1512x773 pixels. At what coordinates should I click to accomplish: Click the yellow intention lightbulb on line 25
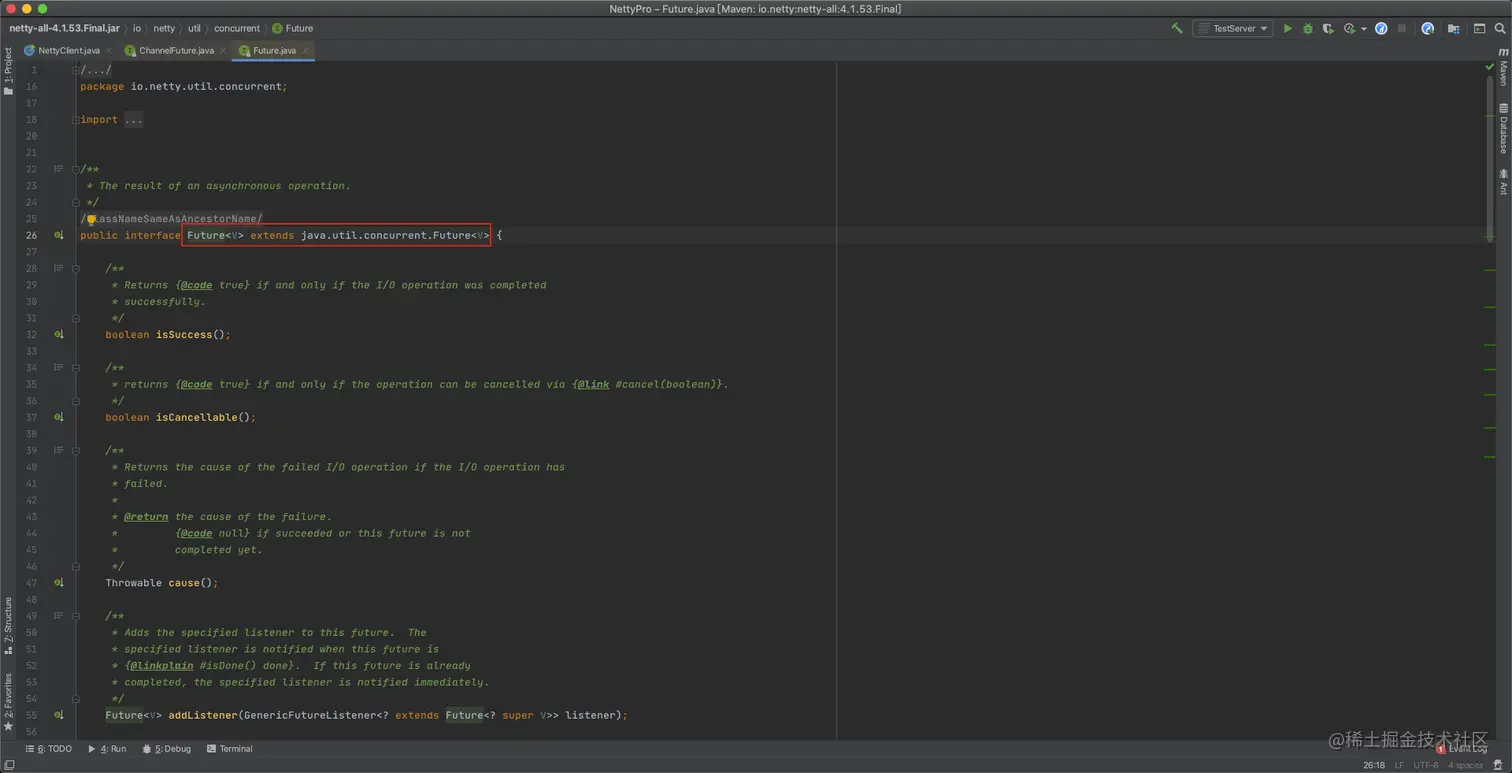90,219
